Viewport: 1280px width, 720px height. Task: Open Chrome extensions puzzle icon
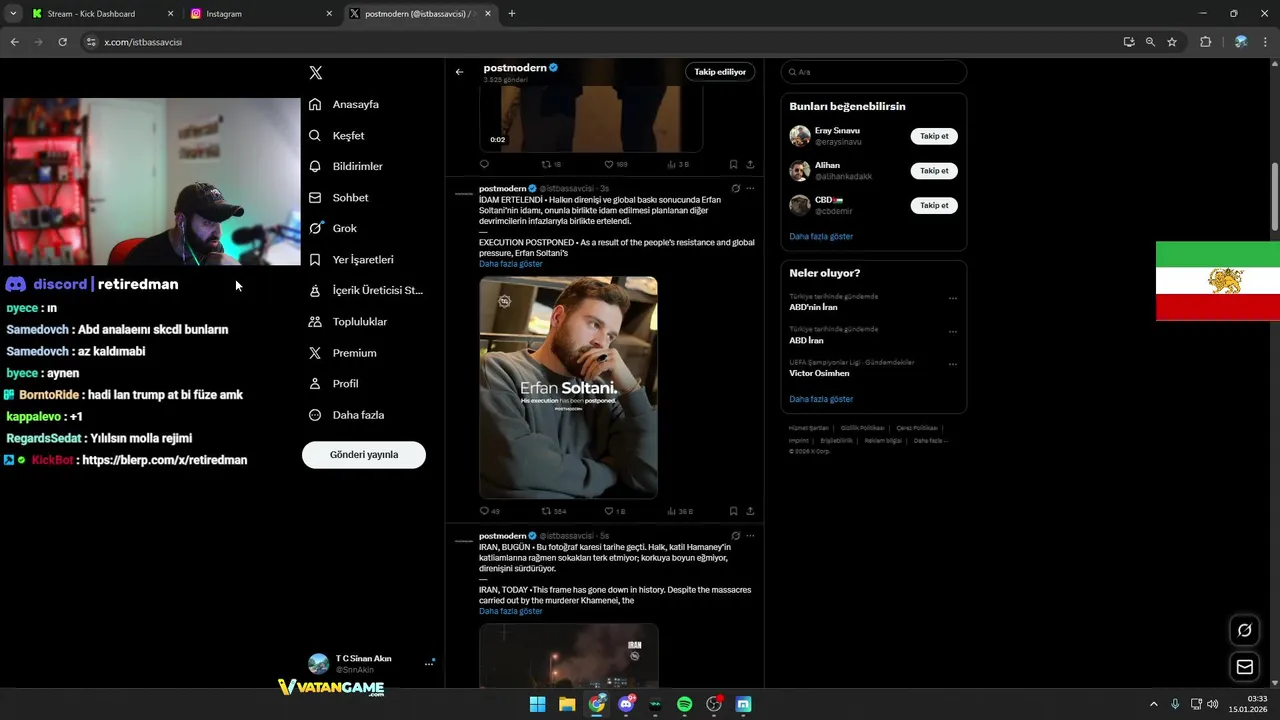(1206, 42)
